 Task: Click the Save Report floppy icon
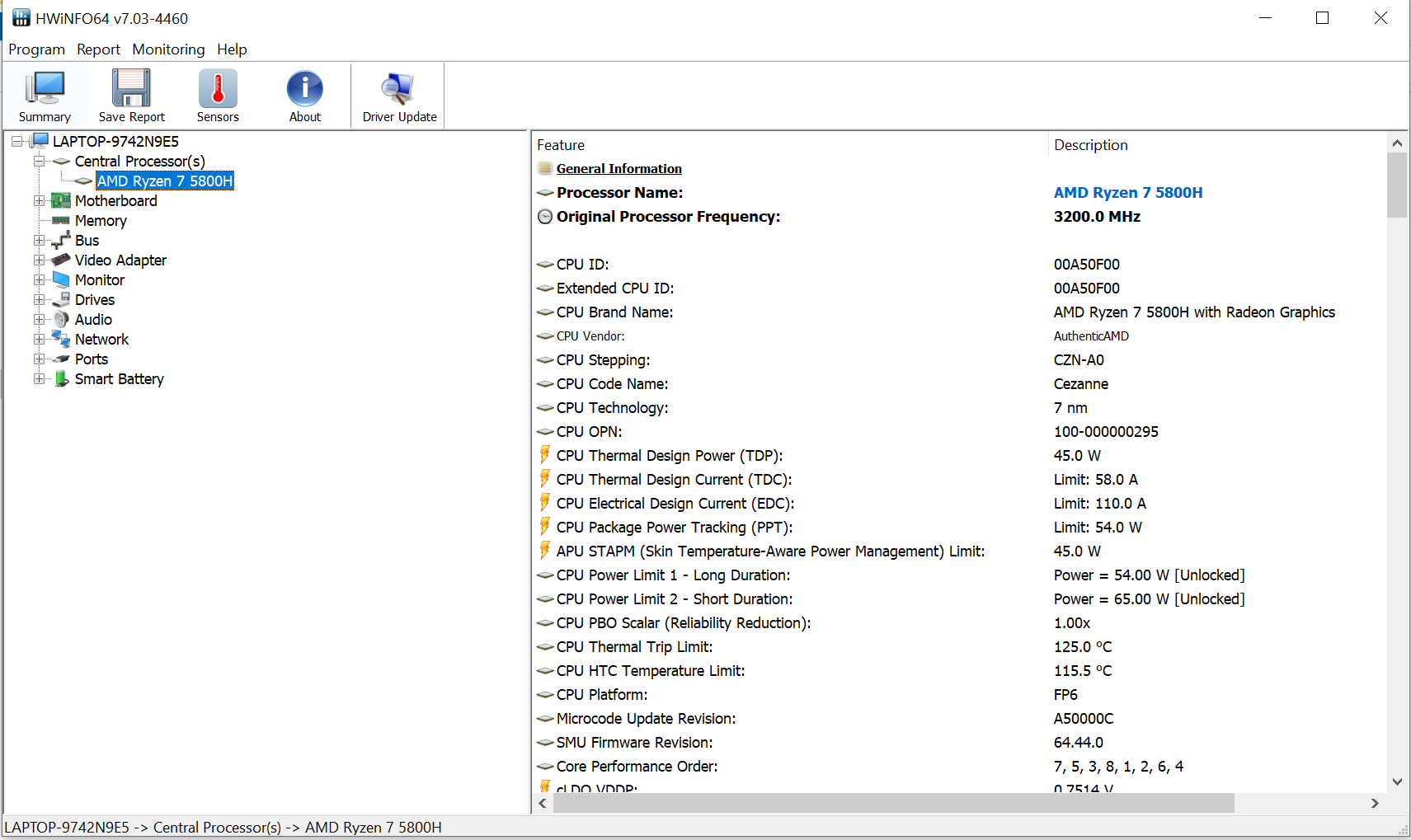tap(131, 88)
